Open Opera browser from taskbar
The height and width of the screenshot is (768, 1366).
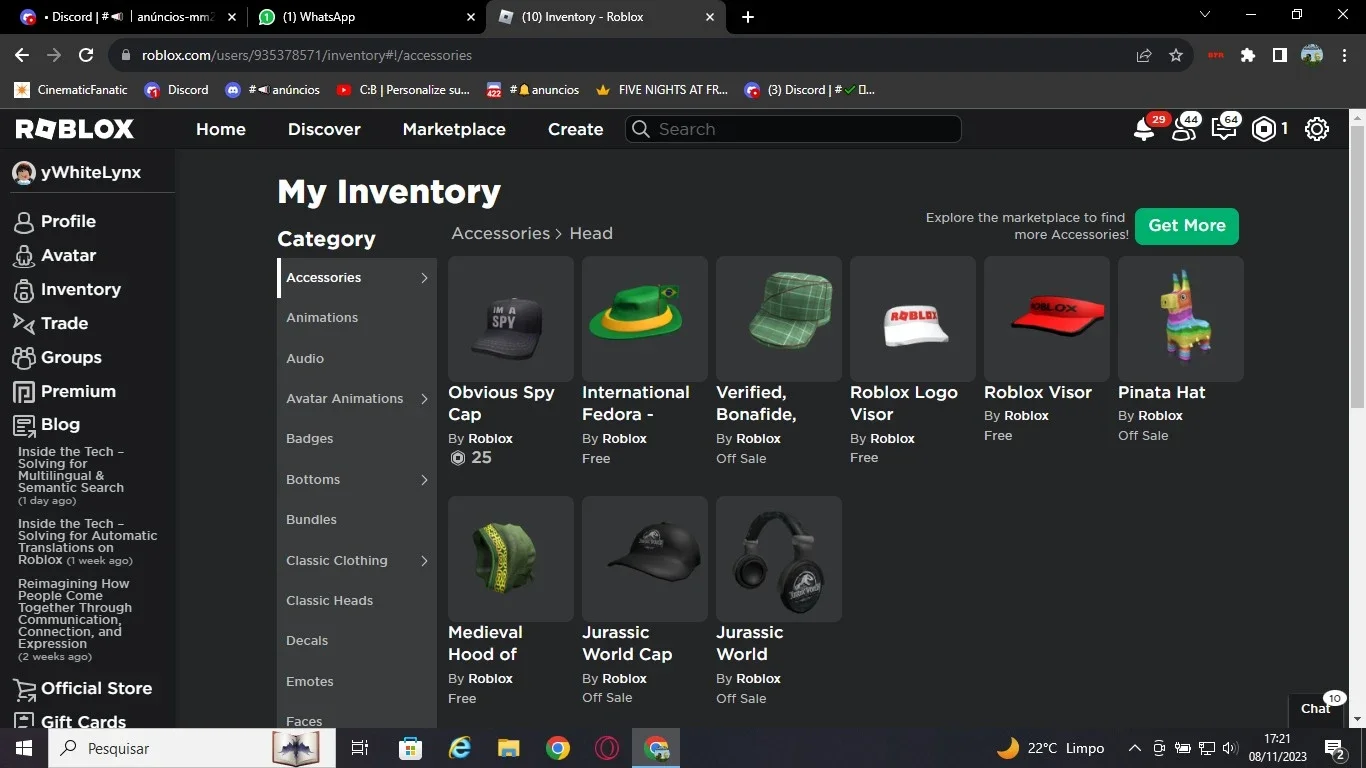coord(607,748)
